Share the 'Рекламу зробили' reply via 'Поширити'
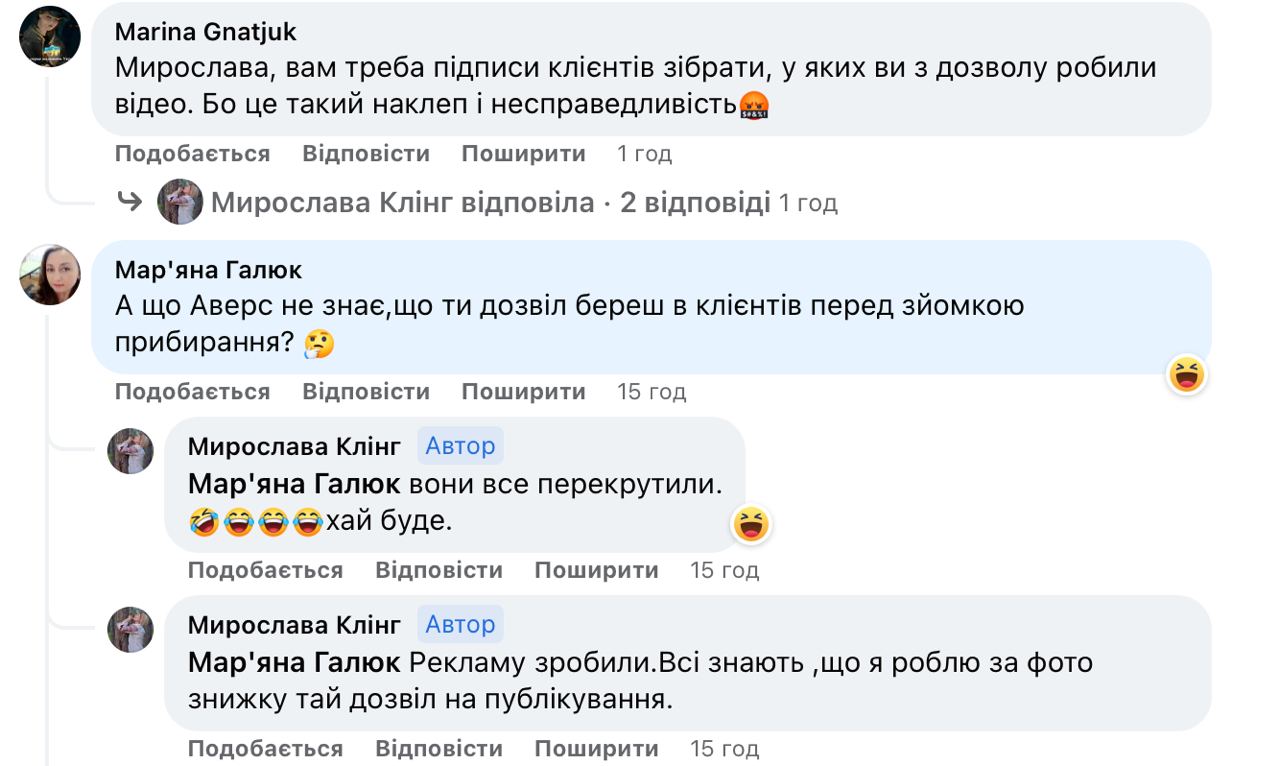Screen dimensions: 1280x766 tap(596, 748)
